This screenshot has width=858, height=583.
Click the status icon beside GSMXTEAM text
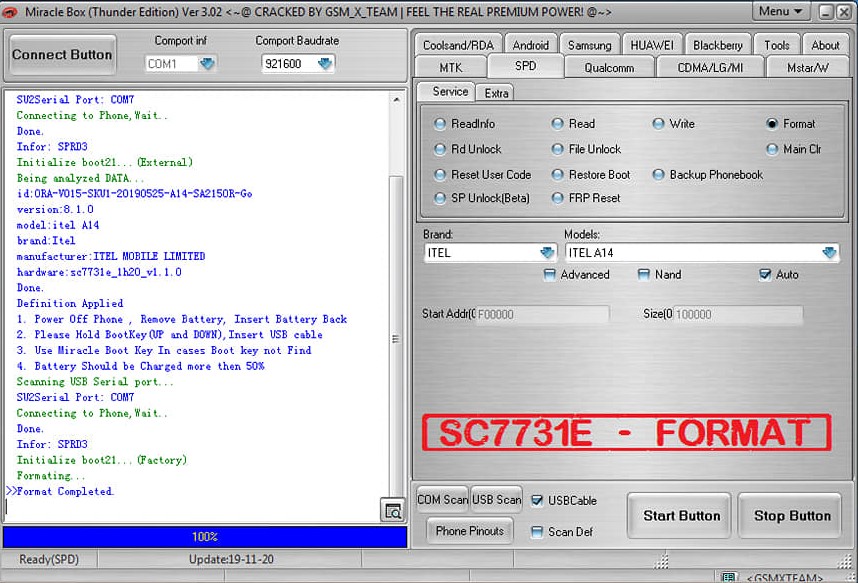pyautogui.click(x=728, y=577)
